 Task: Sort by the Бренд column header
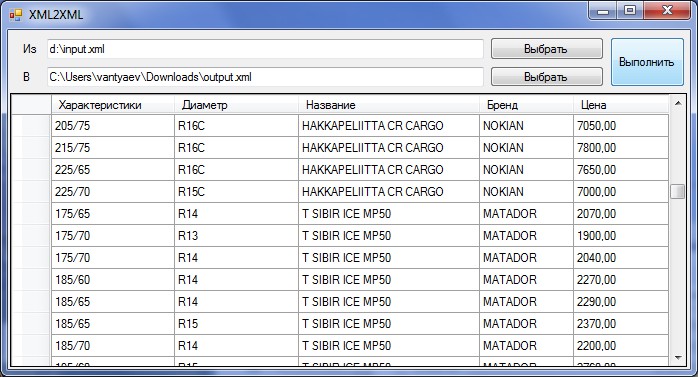pos(526,105)
